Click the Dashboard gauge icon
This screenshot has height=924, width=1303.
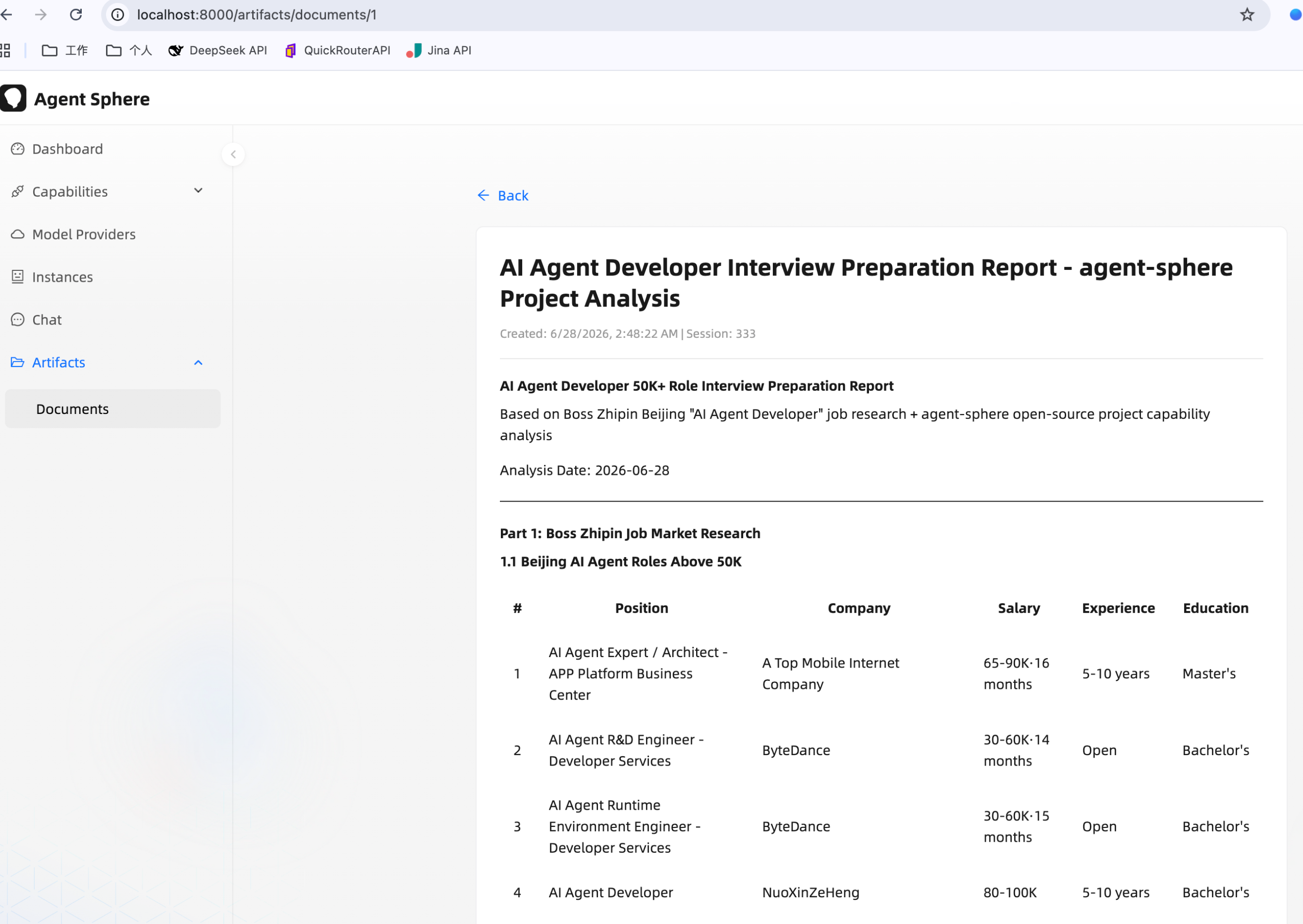point(18,149)
